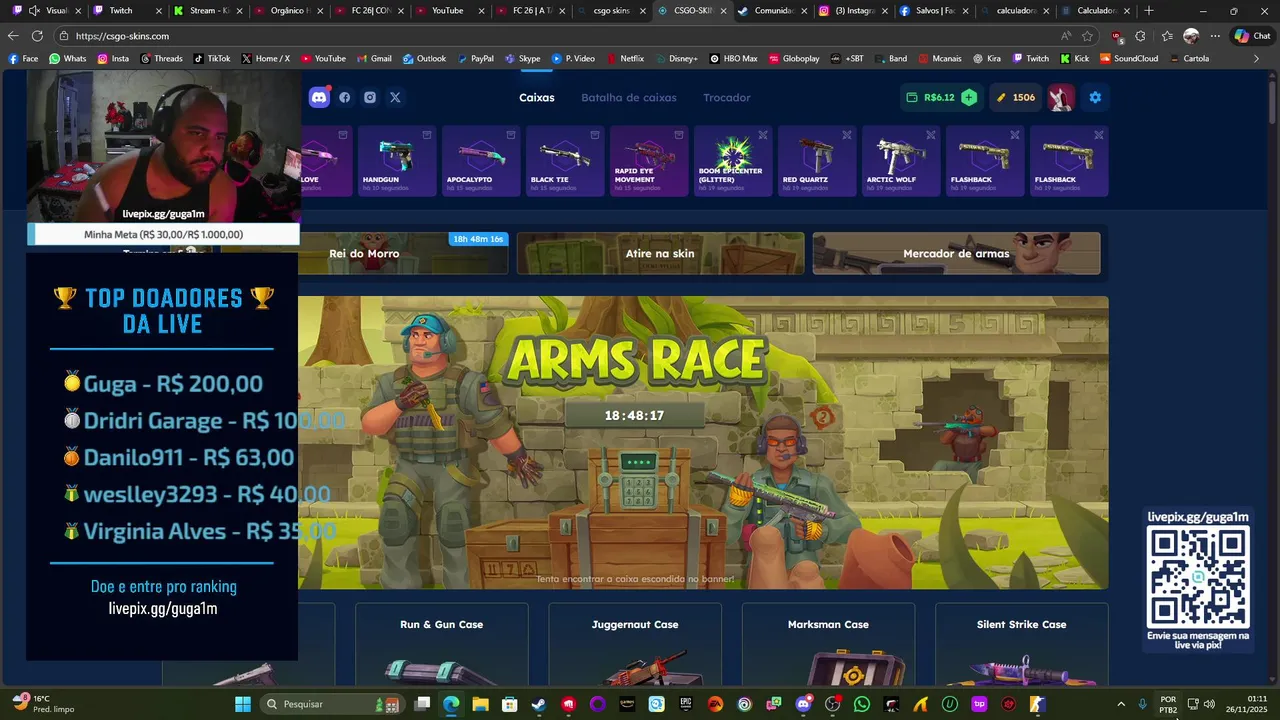This screenshot has width=1280, height=720.
Task: Open the SoundCloud bookmark
Action: point(1128,59)
